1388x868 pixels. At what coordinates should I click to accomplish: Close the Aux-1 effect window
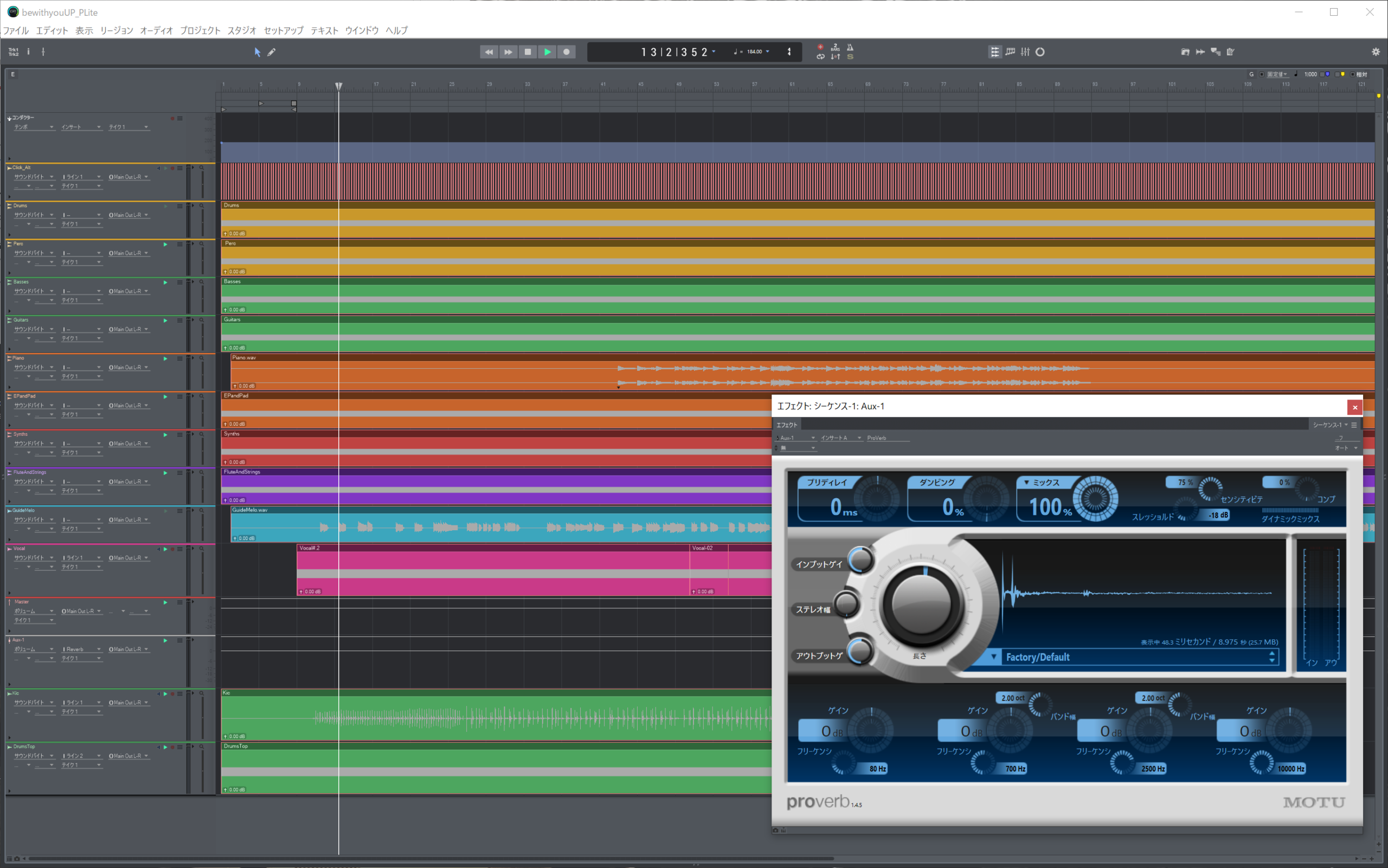tap(1355, 407)
